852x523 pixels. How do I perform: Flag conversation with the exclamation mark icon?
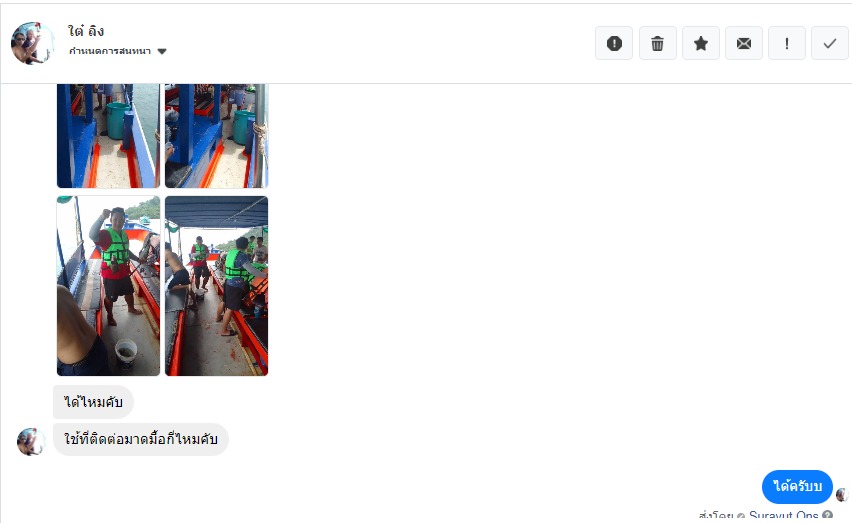point(787,43)
